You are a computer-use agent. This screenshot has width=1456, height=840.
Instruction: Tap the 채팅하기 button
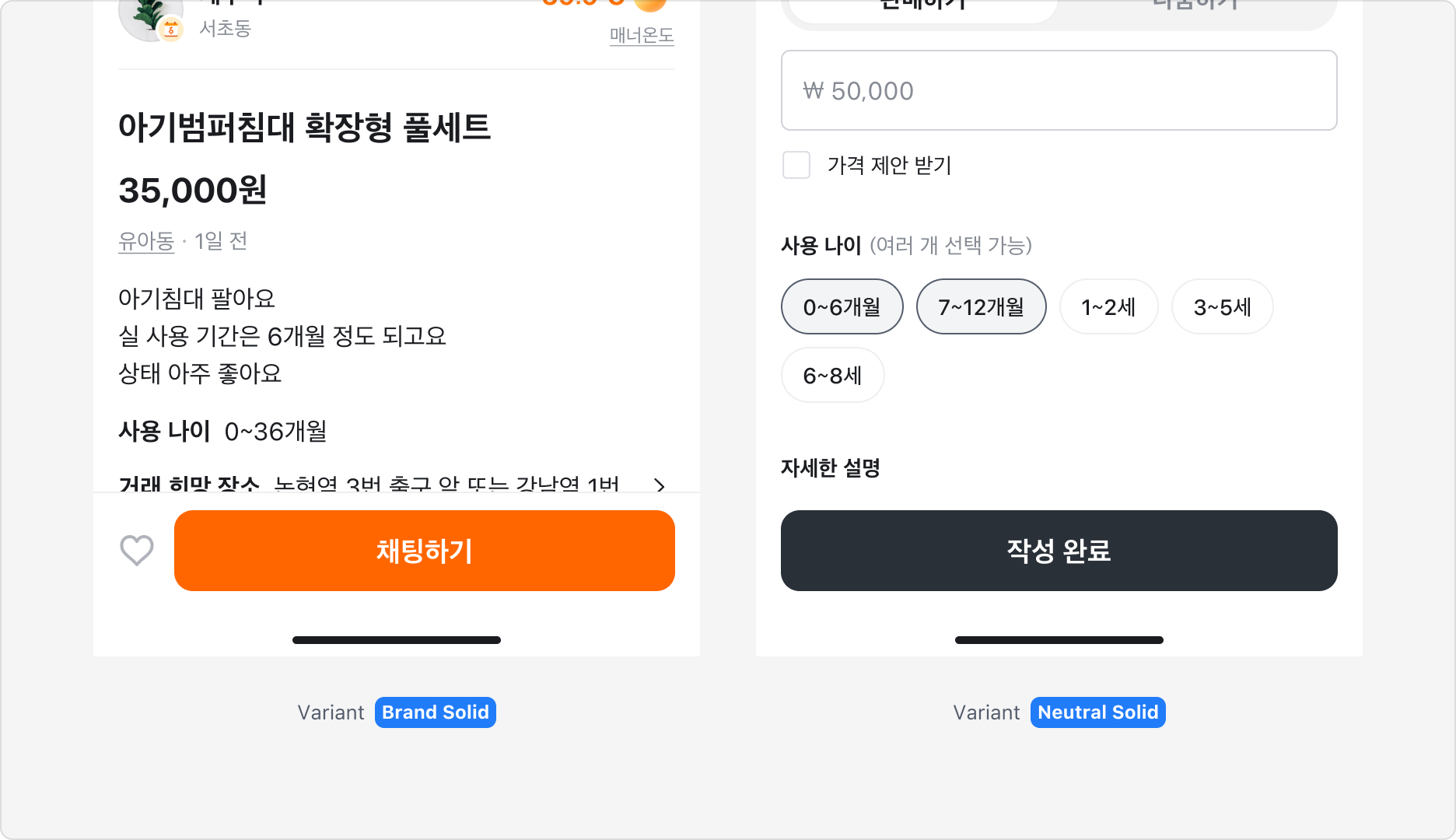[424, 550]
